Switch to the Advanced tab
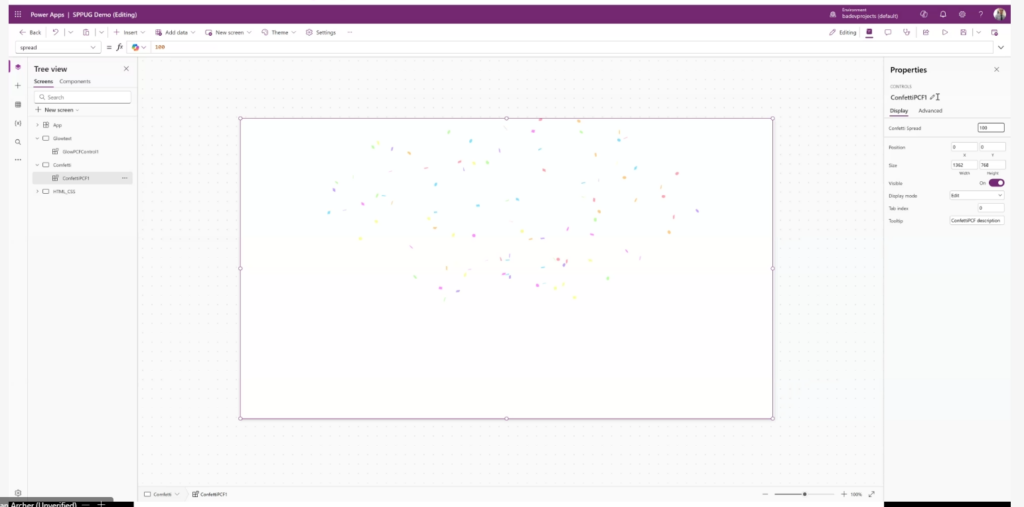The height and width of the screenshot is (507, 1024). coord(930,111)
